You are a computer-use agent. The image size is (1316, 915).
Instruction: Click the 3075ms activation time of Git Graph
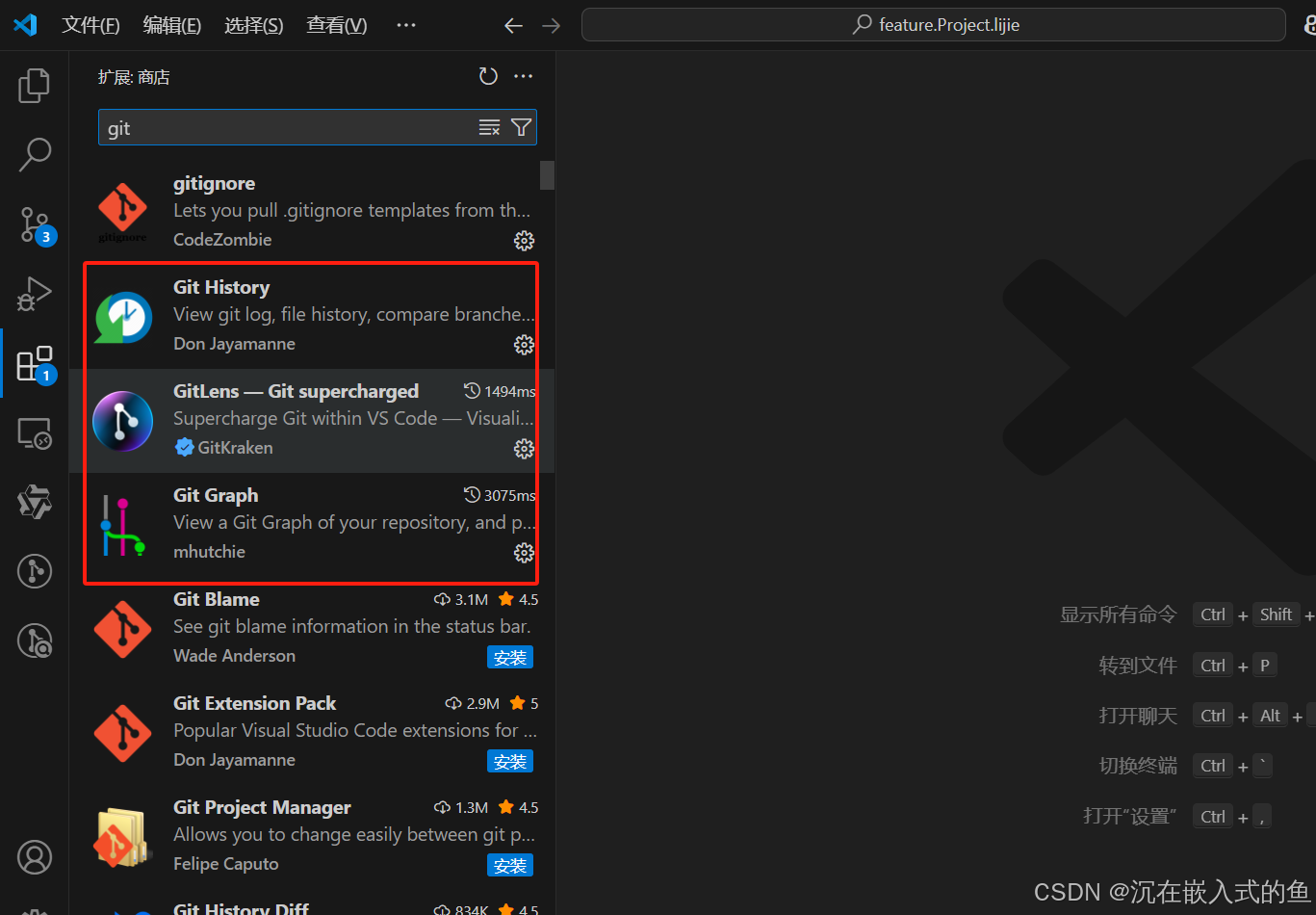(500, 495)
